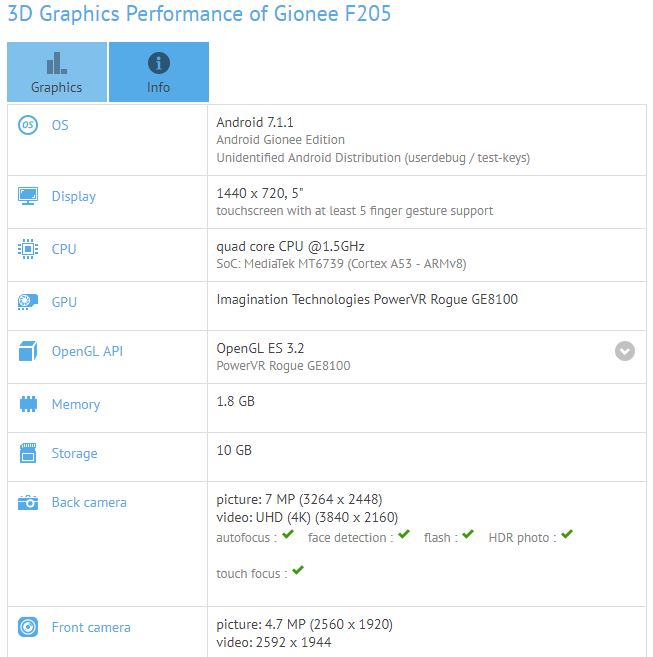The width and height of the screenshot is (653, 657).
Task: Click the Display monitor icon
Action: pyautogui.click(x=27, y=196)
